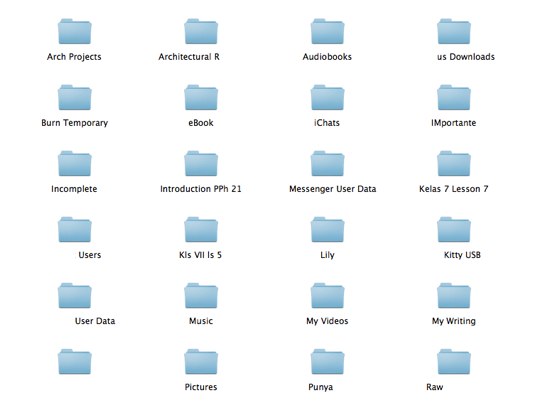The width and height of the screenshot is (550, 413).
Task: Select the Raw folder icon
Action: [454, 362]
